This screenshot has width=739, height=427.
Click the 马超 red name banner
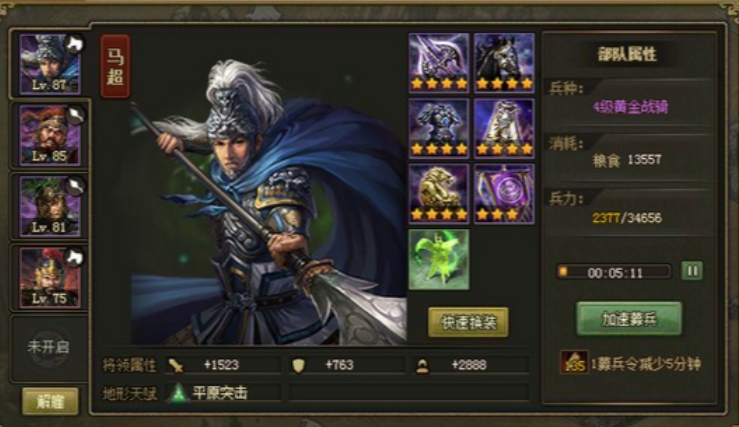pyautogui.click(x=115, y=66)
